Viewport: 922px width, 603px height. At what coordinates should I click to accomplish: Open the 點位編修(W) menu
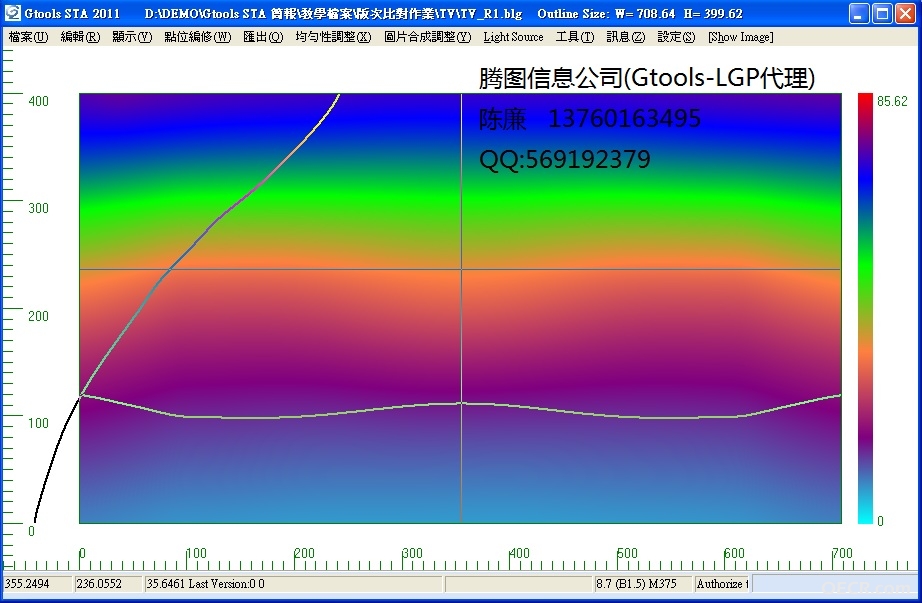[198, 37]
